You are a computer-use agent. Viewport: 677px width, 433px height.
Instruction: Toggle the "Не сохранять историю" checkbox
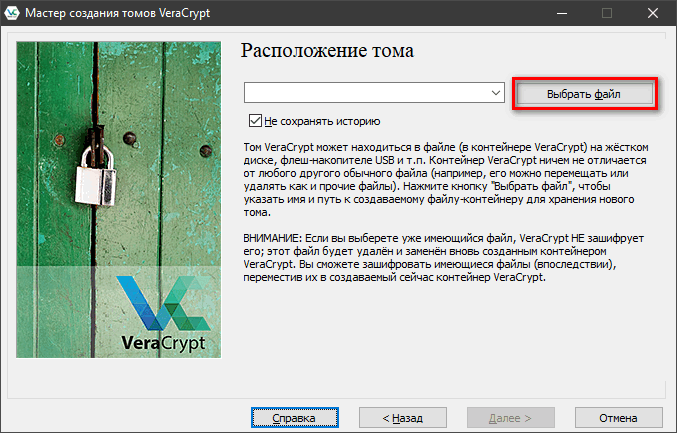tap(255, 121)
